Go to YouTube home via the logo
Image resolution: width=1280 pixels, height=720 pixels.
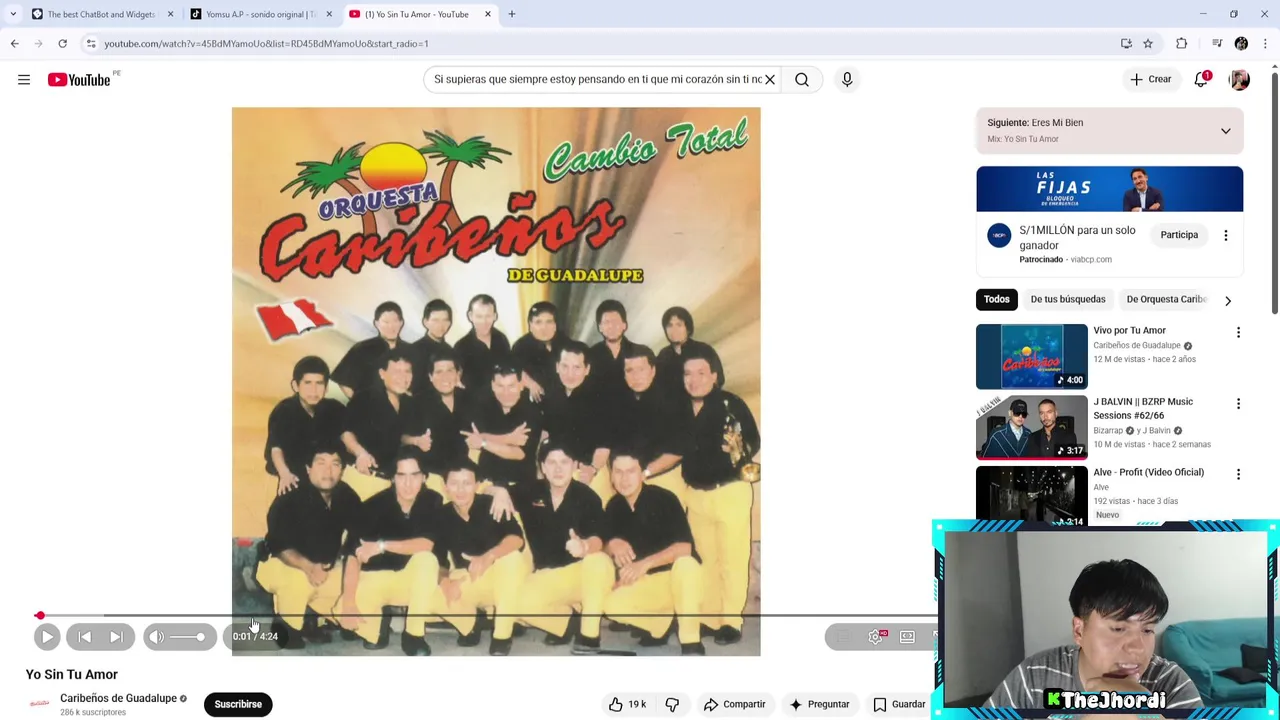click(79, 79)
